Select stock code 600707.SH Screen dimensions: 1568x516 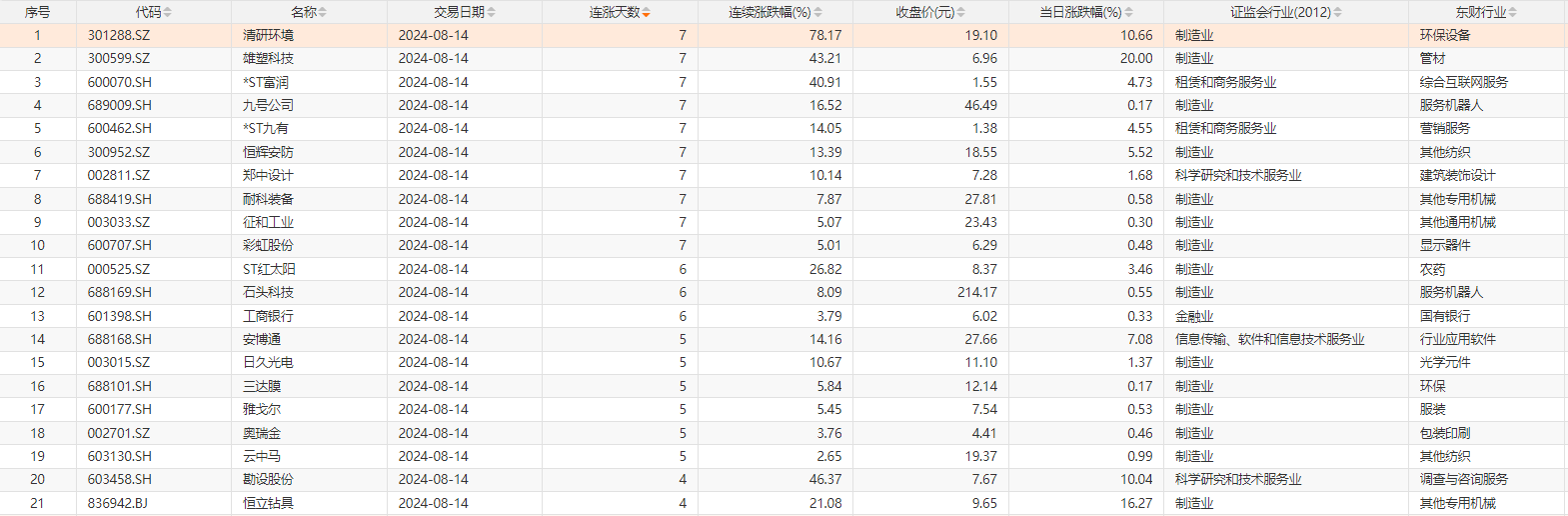119,245
